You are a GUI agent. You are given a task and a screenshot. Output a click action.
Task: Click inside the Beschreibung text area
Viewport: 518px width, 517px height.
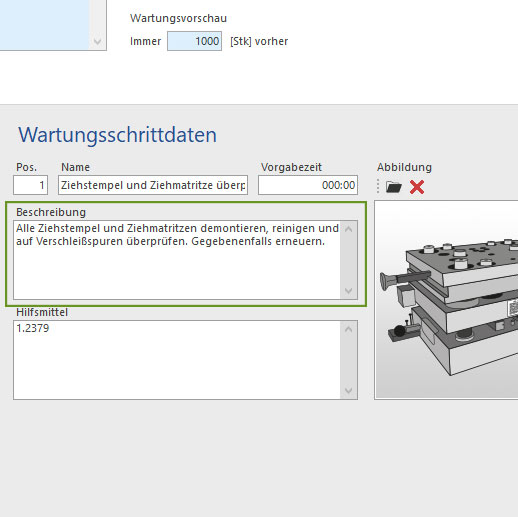[177, 260]
